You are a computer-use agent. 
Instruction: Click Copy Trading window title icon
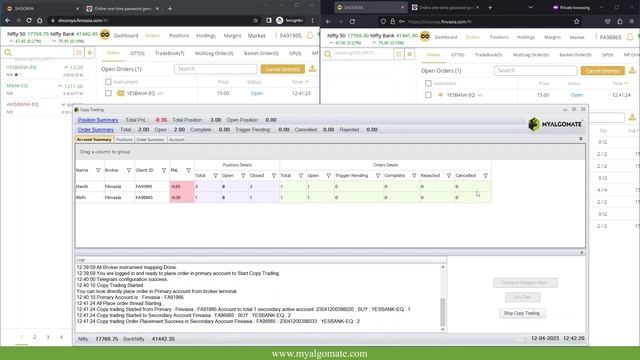pyautogui.click(x=76, y=109)
